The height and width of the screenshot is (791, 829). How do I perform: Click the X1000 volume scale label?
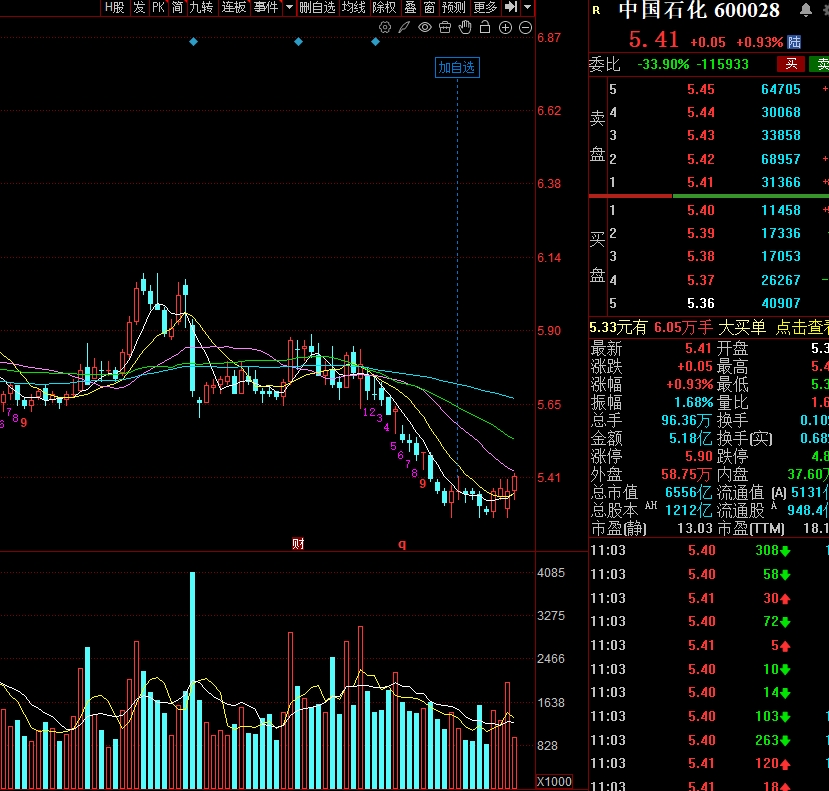[x=554, y=781]
